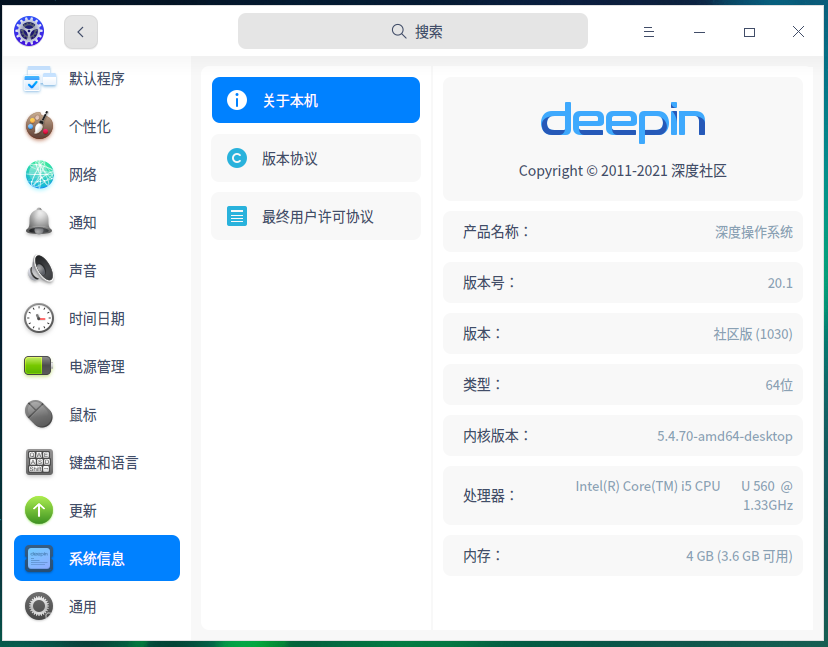The image size is (828, 647).
Task: Click the product name value 深度操作系统
Action: tap(754, 232)
